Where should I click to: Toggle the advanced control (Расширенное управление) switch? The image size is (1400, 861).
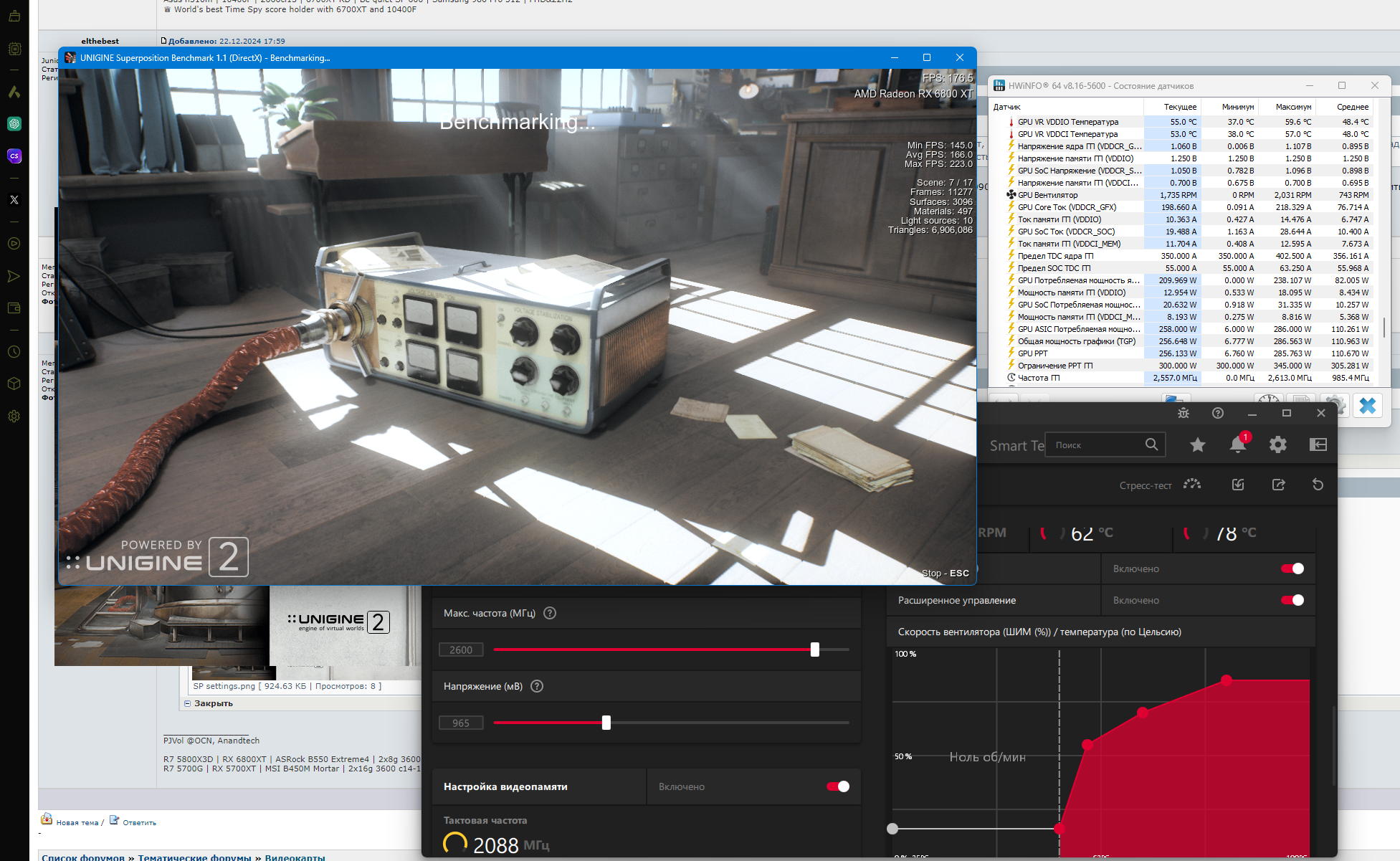1292,600
